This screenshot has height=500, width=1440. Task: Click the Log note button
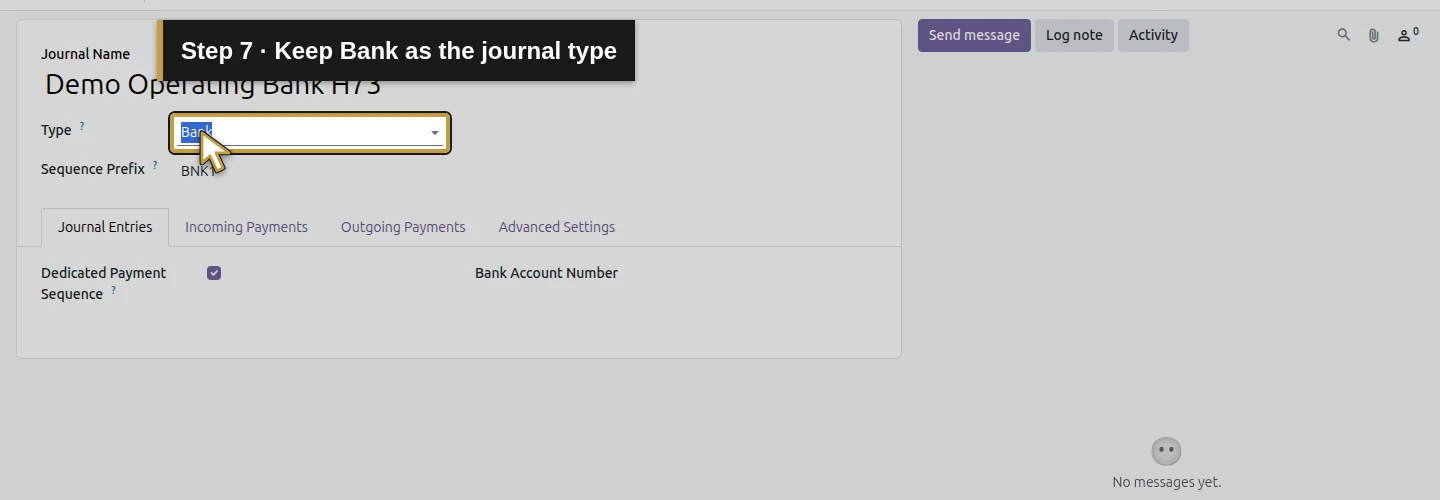[1074, 35]
